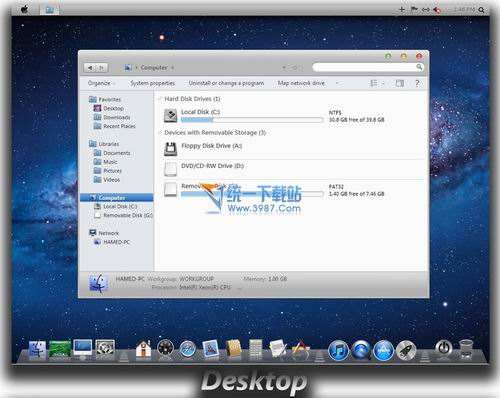The image size is (500, 398).
Task: Open the Trash in the dock
Action: coord(466,349)
